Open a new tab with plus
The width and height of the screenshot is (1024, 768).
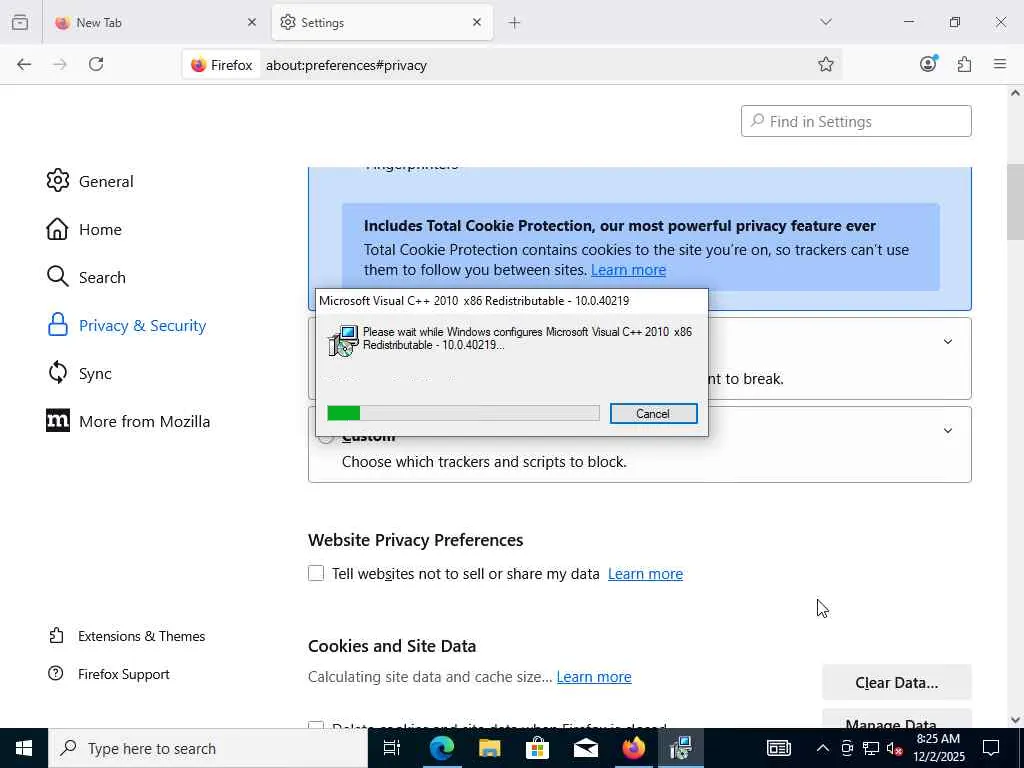515,23
